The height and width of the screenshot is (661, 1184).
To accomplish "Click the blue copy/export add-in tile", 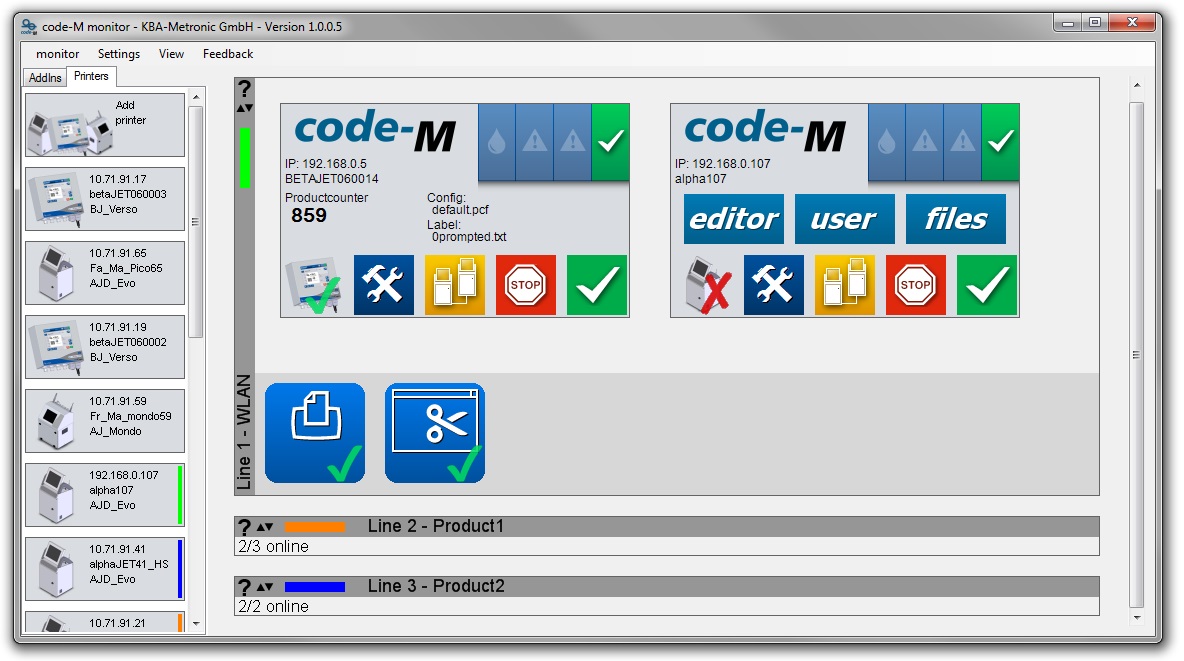I will 315,433.
